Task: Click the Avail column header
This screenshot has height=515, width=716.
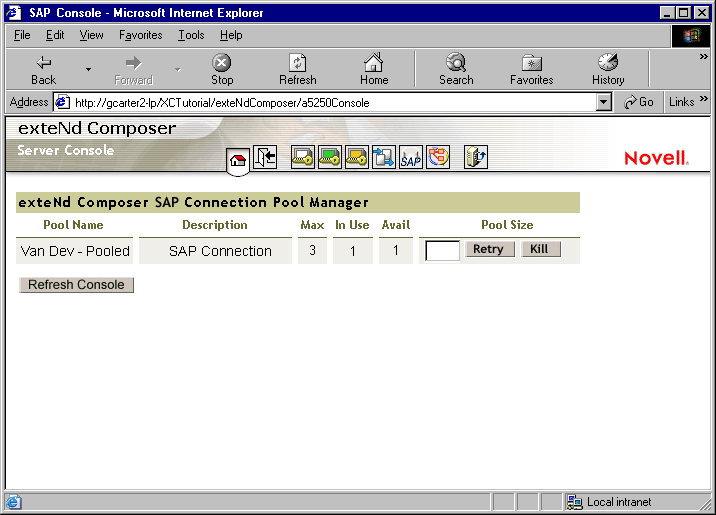Action: pyautogui.click(x=396, y=225)
